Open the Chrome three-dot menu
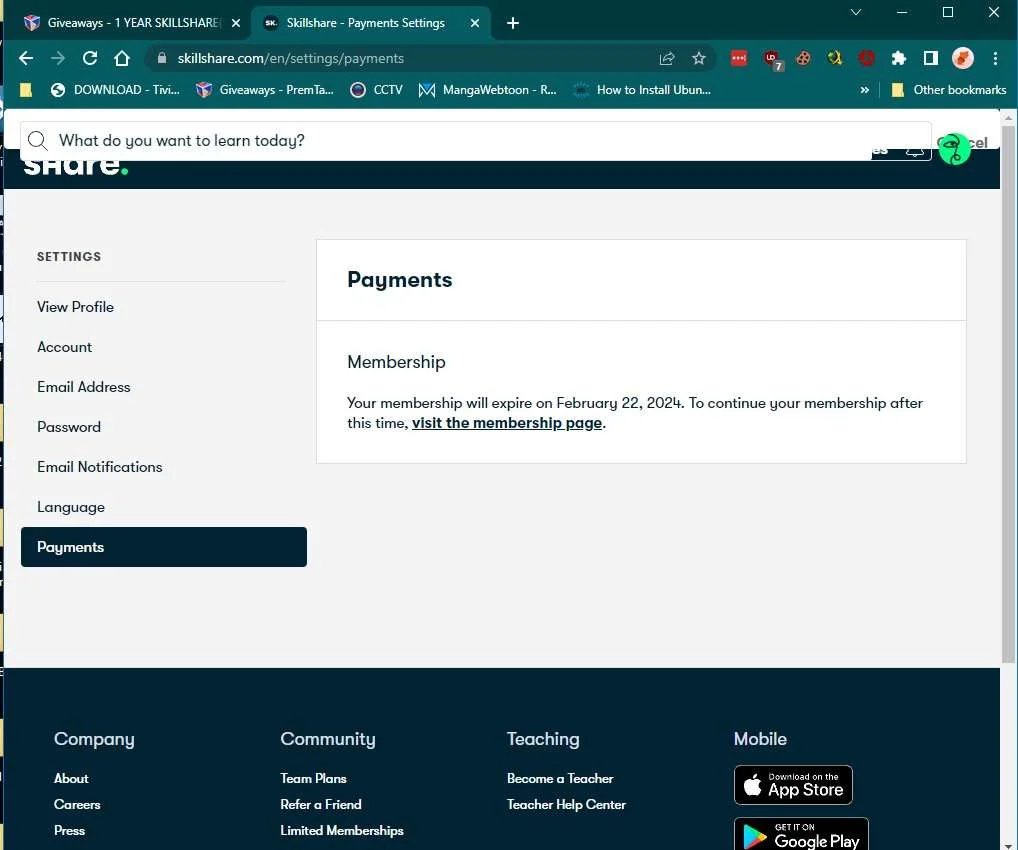 995,58
